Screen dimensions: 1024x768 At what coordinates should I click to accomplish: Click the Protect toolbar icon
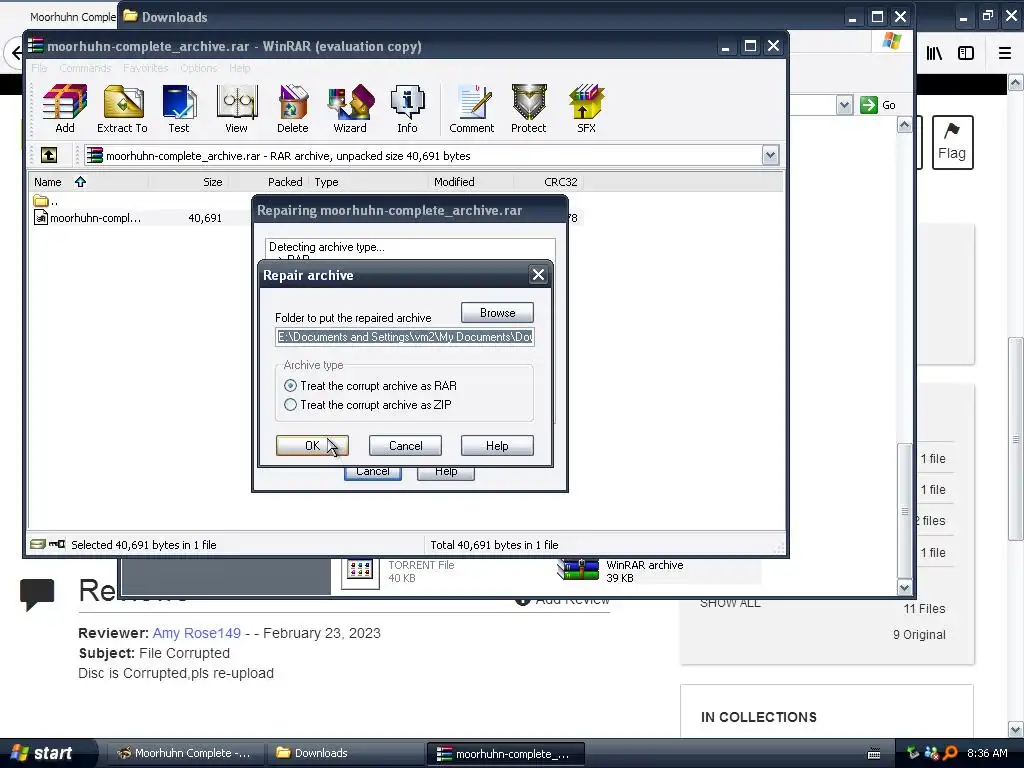(x=529, y=108)
